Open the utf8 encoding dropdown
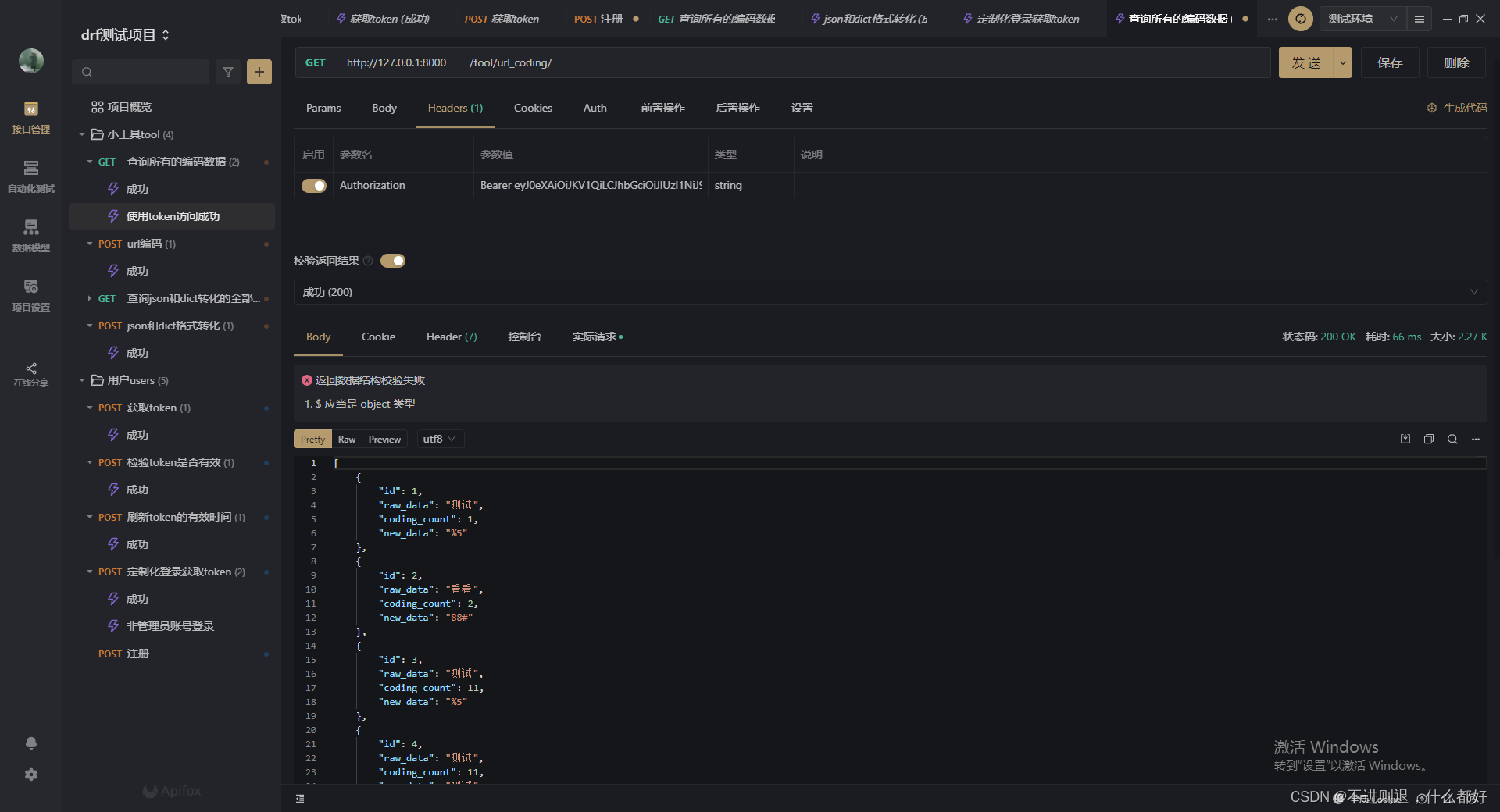 point(440,439)
